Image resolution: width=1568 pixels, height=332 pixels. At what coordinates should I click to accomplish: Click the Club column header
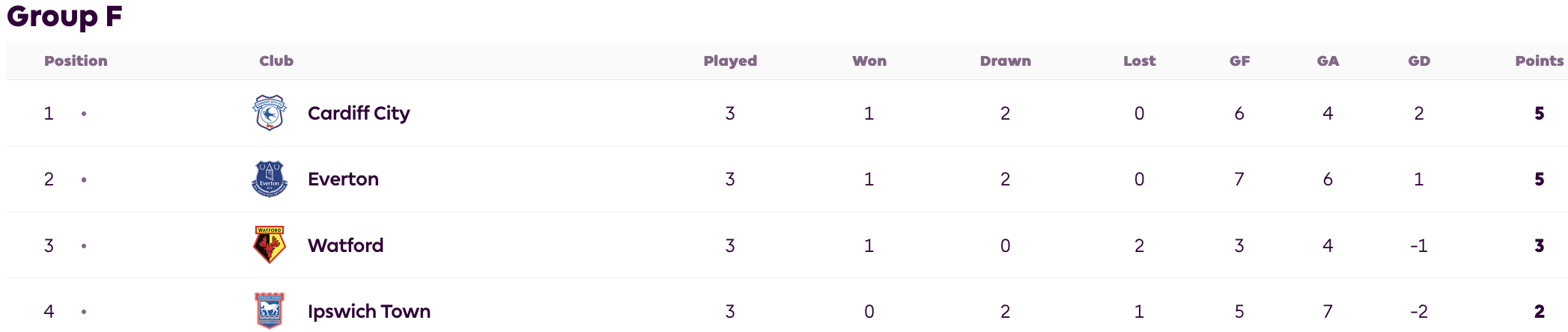click(276, 61)
